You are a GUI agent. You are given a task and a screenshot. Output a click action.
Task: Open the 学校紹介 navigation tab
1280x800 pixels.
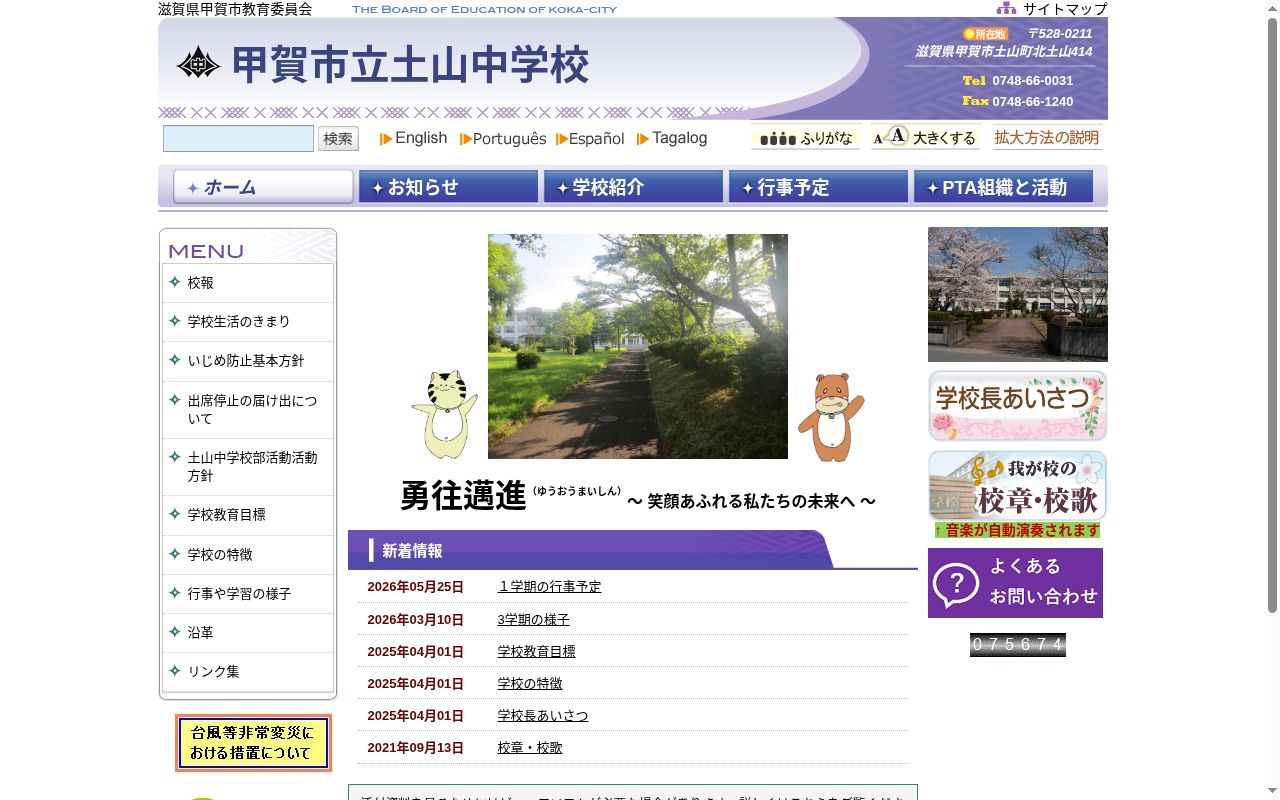click(x=633, y=187)
